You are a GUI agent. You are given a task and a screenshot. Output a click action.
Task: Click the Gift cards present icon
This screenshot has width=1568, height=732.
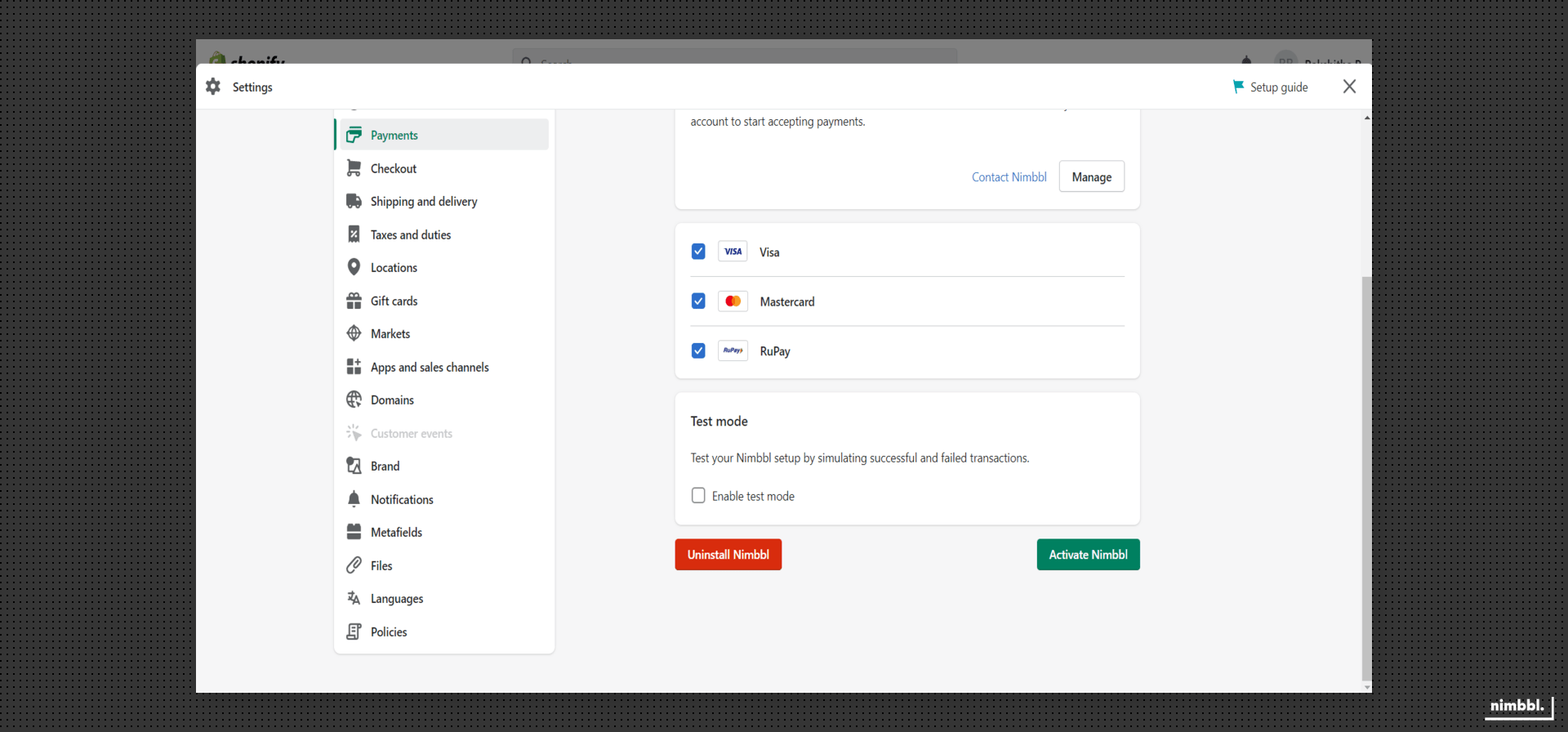pyautogui.click(x=354, y=301)
